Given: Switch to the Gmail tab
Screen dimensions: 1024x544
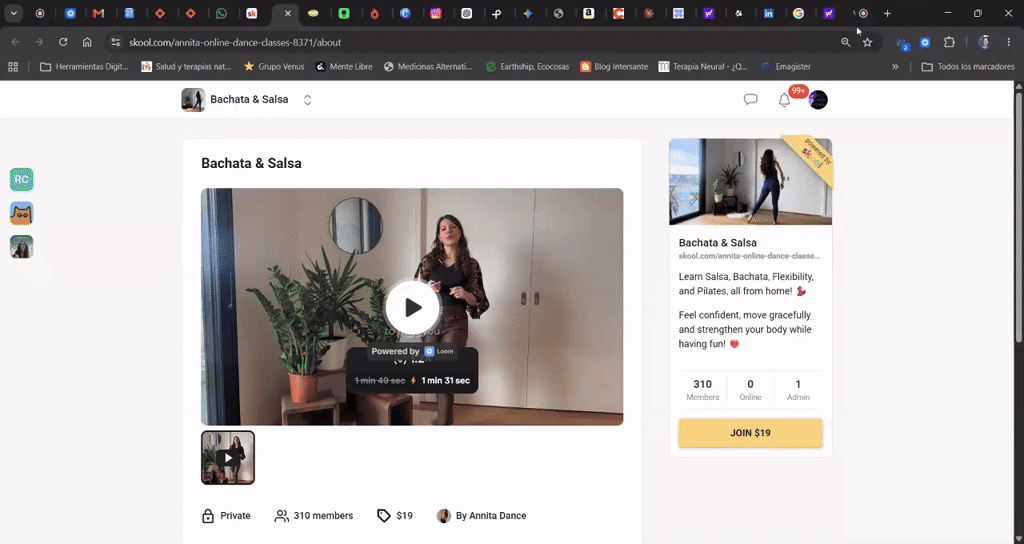Looking at the screenshot, I should click(99, 13).
